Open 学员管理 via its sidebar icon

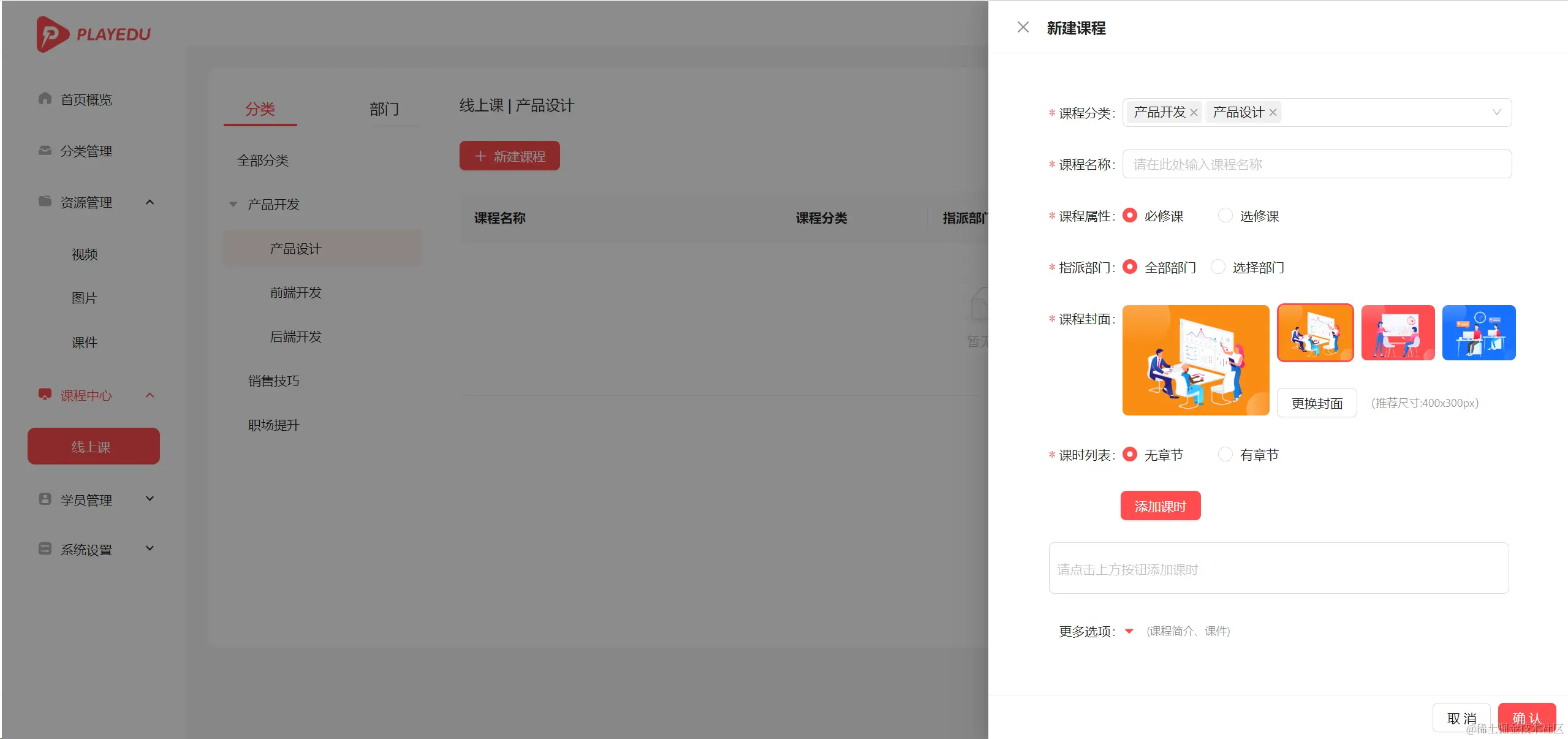(45, 499)
